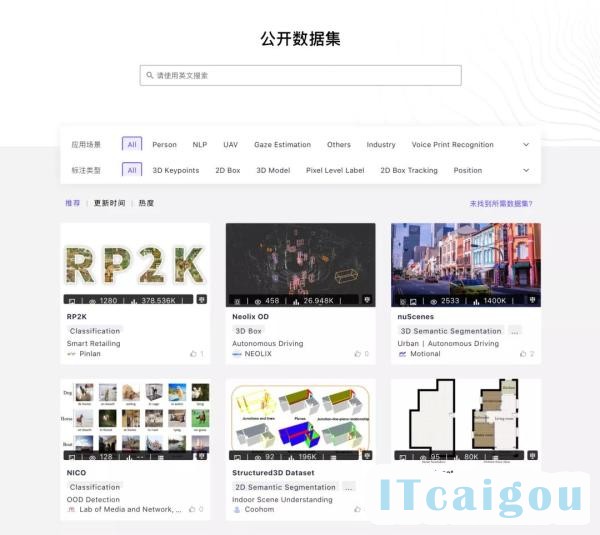Click the comment icon on RP2K thumbnail

(x=203, y=299)
